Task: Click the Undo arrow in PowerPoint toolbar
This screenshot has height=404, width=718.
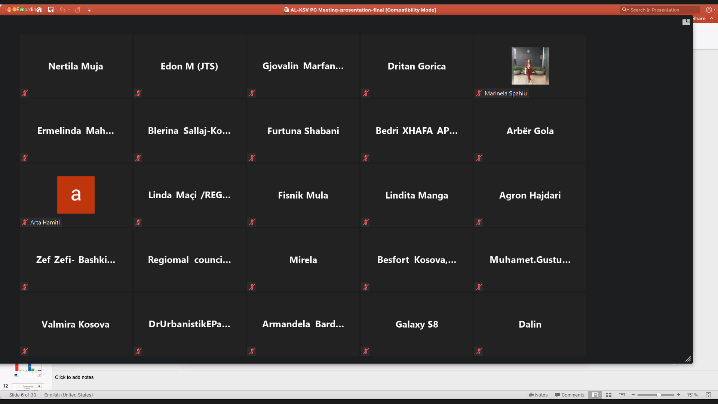Action: click(x=63, y=10)
